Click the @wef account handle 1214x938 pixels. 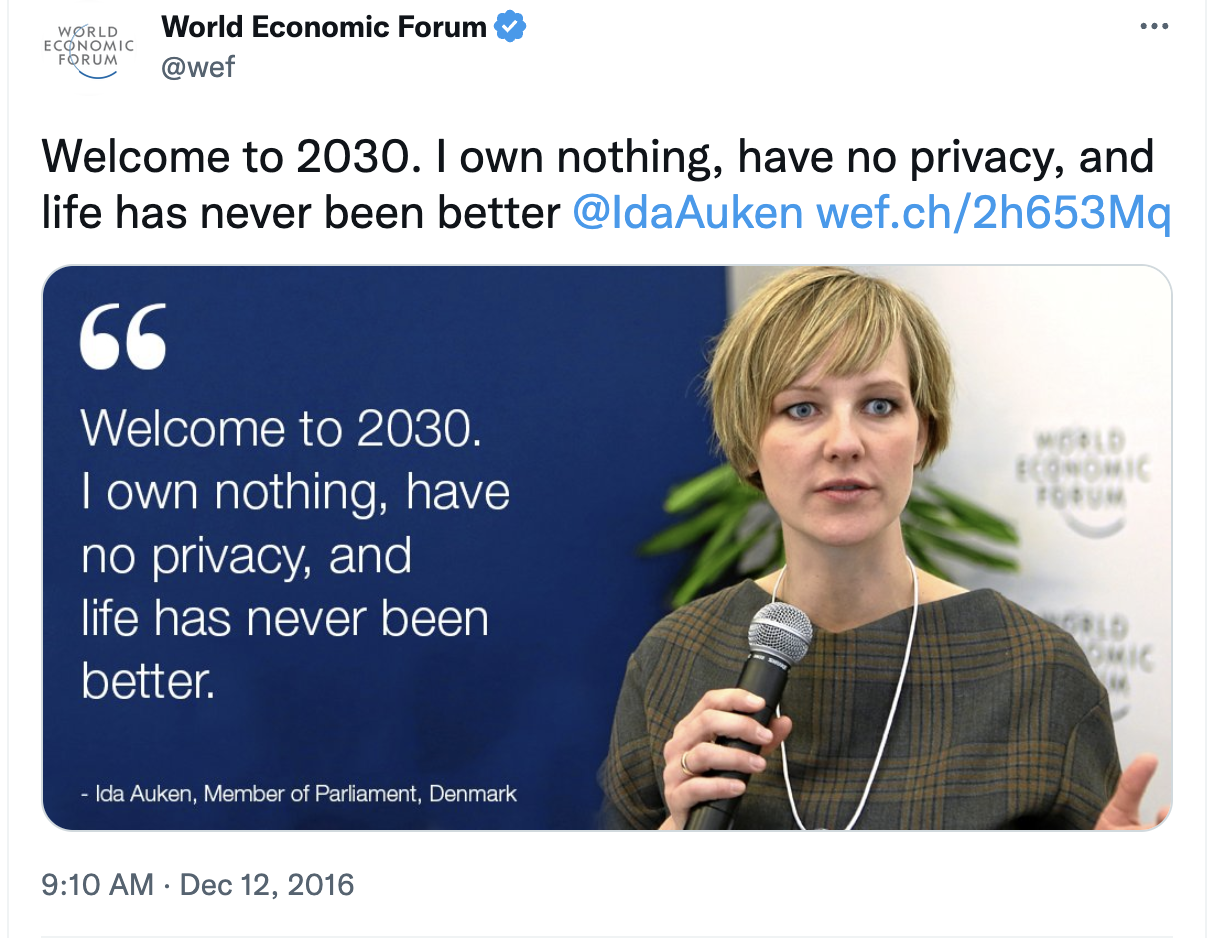pyautogui.click(x=197, y=68)
